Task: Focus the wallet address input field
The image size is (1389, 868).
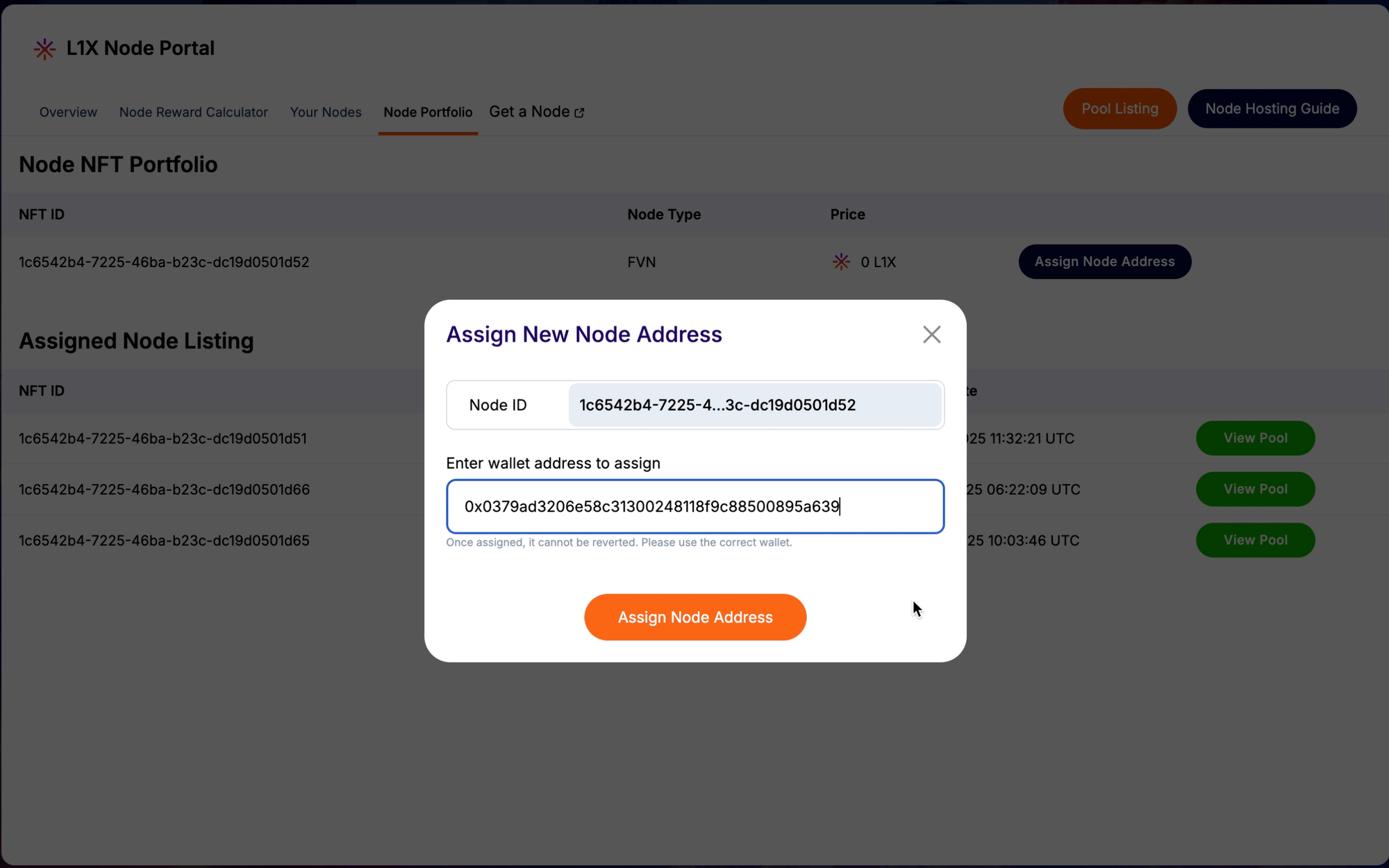Action: [694, 506]
